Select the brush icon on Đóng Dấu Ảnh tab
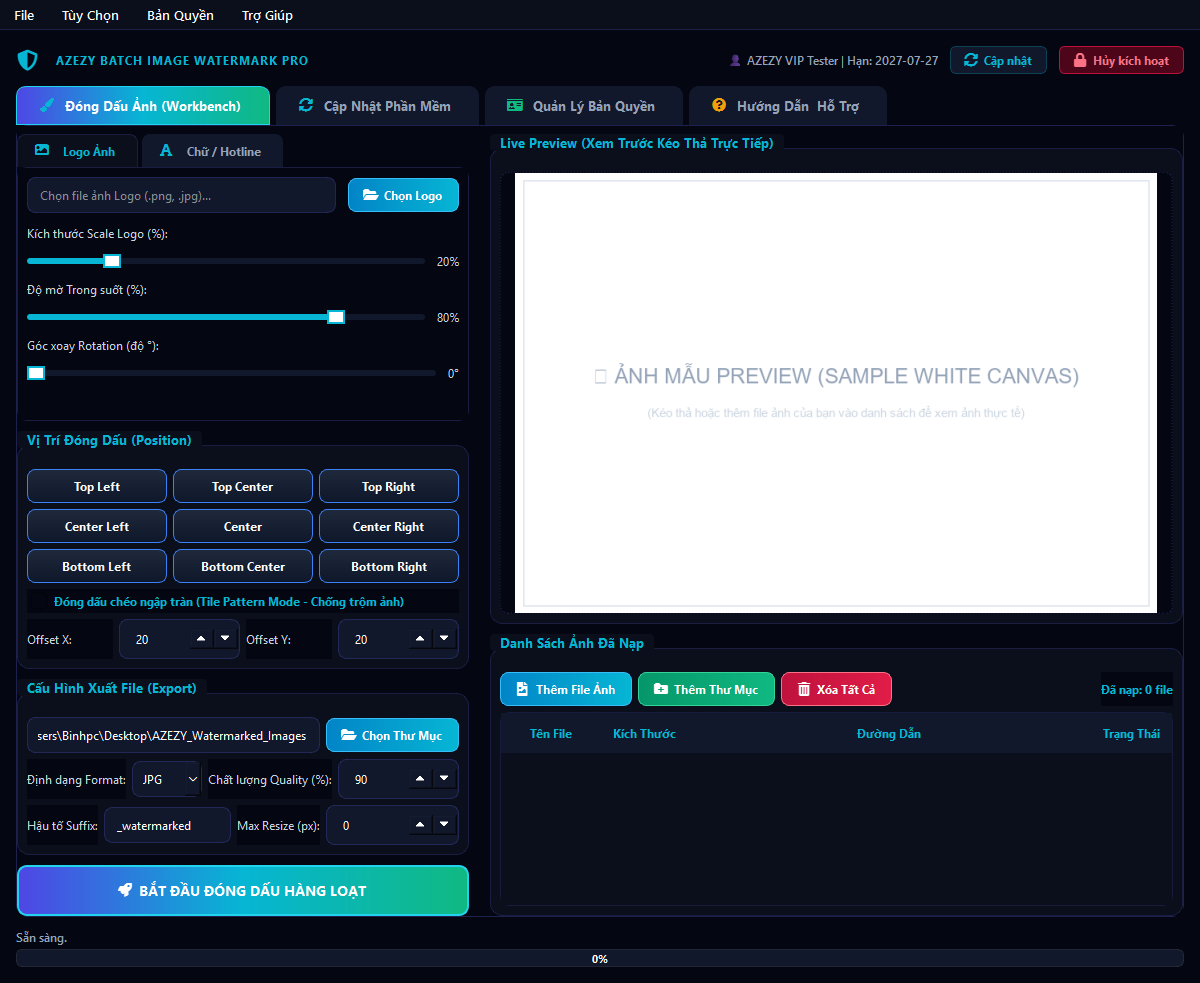Screen dimensions: 1200x983 tap(49, 105)
